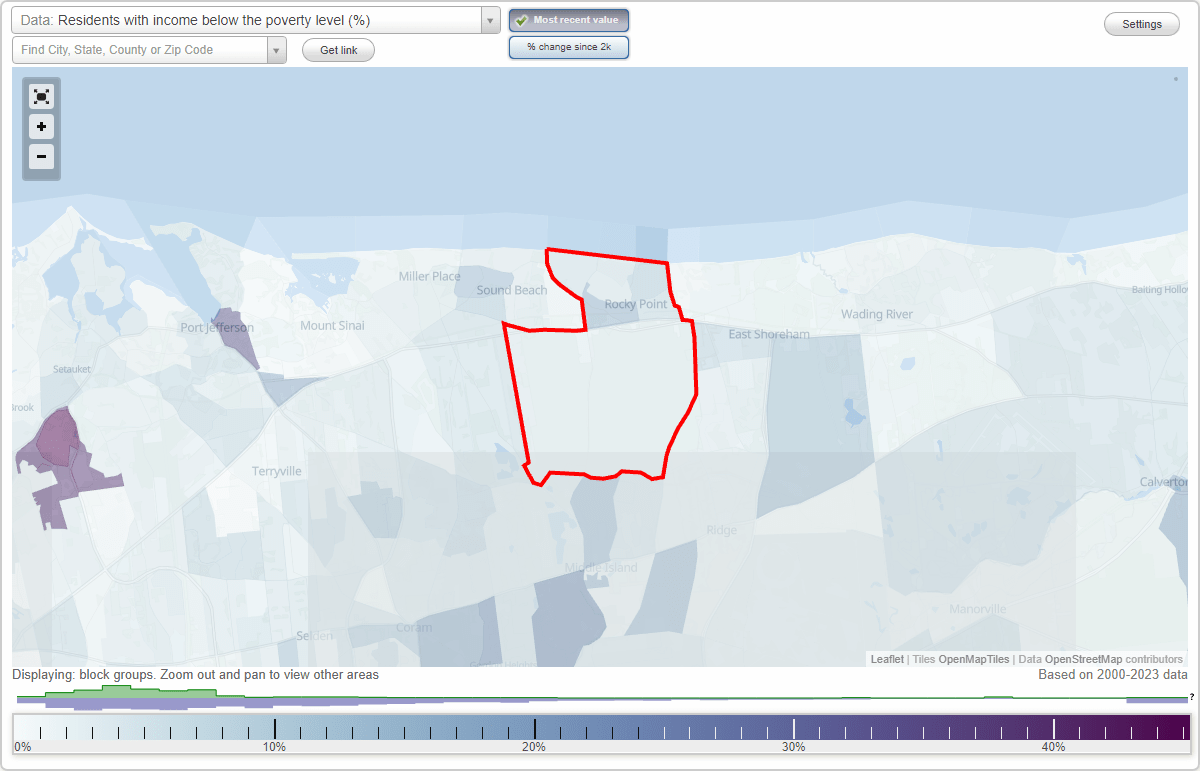This screenshot has height=771, width=1200.
Task: Open the Leaflet attribution link
Action: pyautogui.click(x=887, y=659)
